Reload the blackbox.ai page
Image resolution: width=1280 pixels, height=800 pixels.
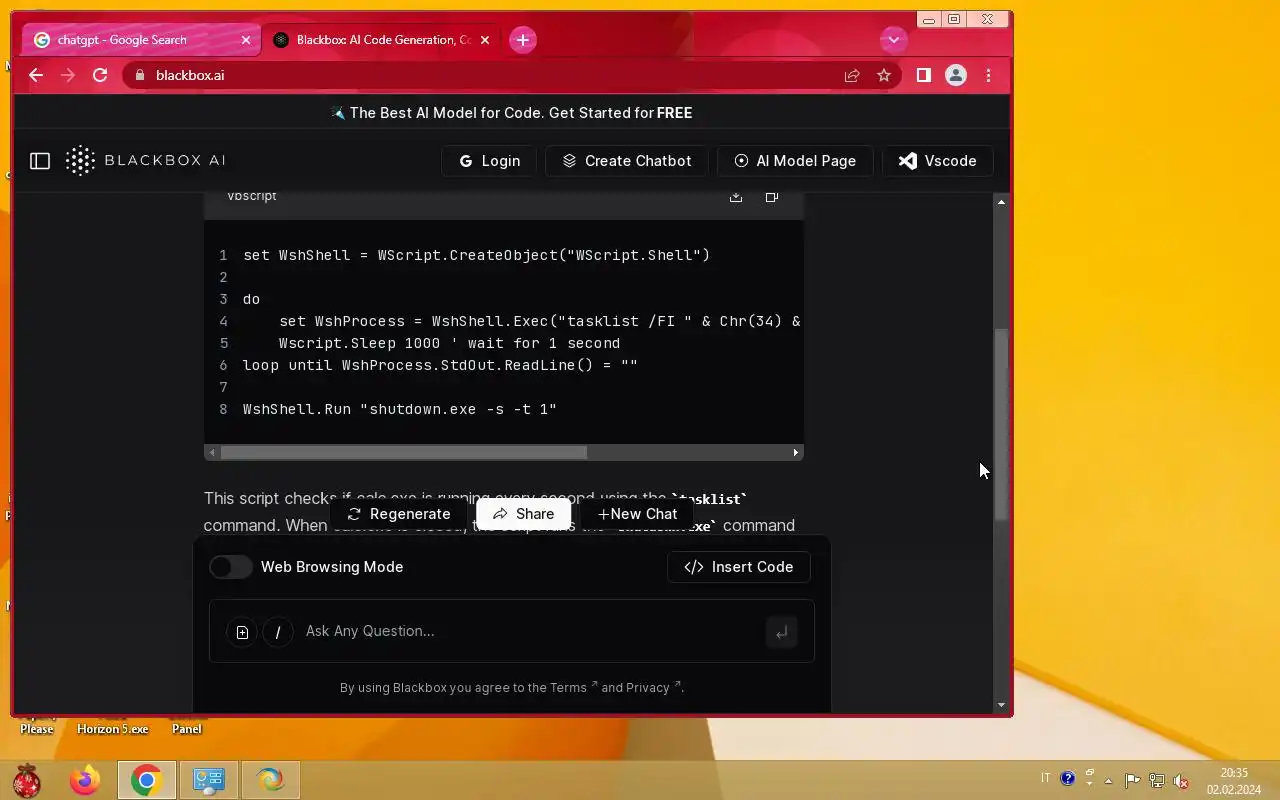100,75
